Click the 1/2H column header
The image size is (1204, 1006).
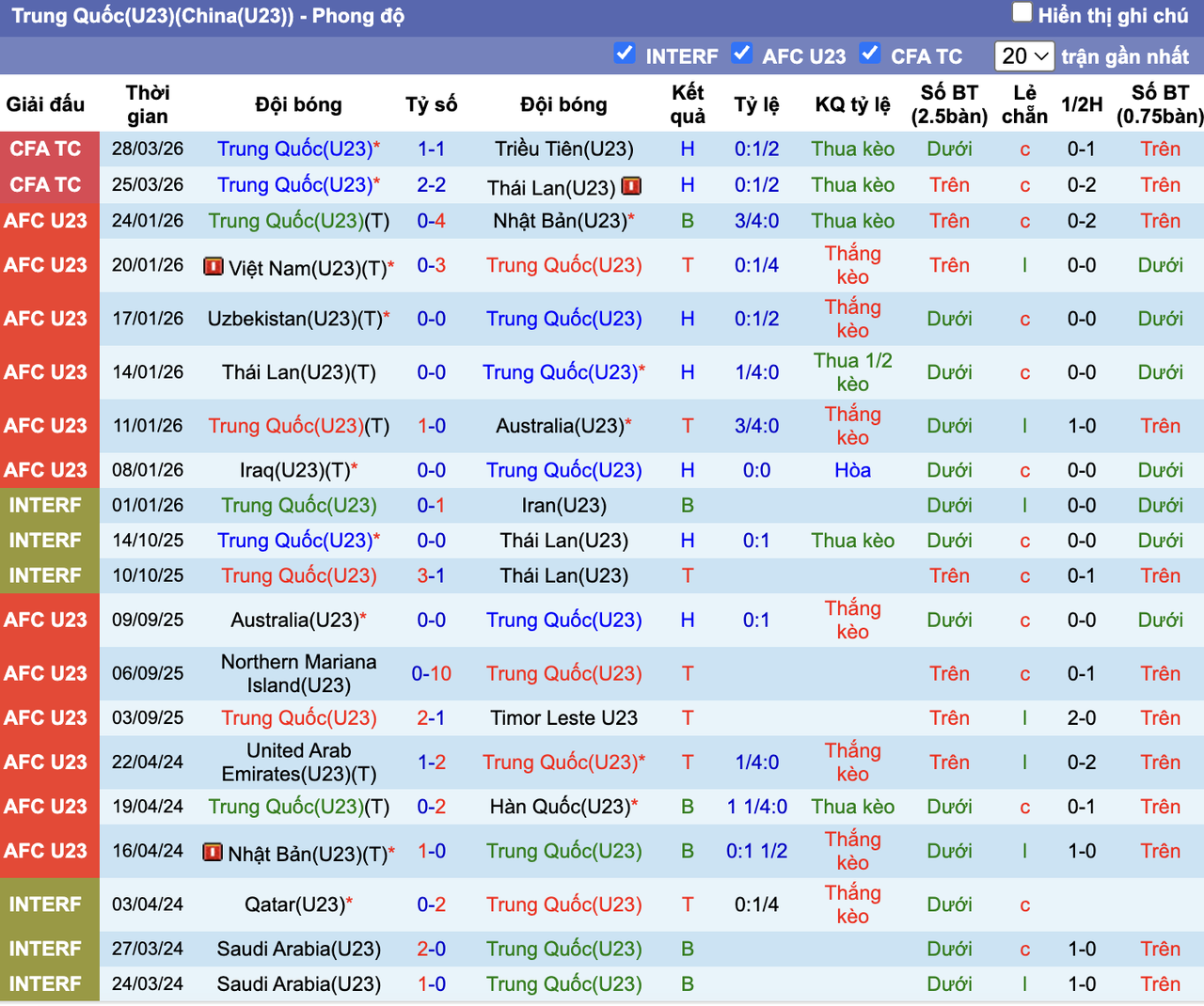pos(1082,104)
